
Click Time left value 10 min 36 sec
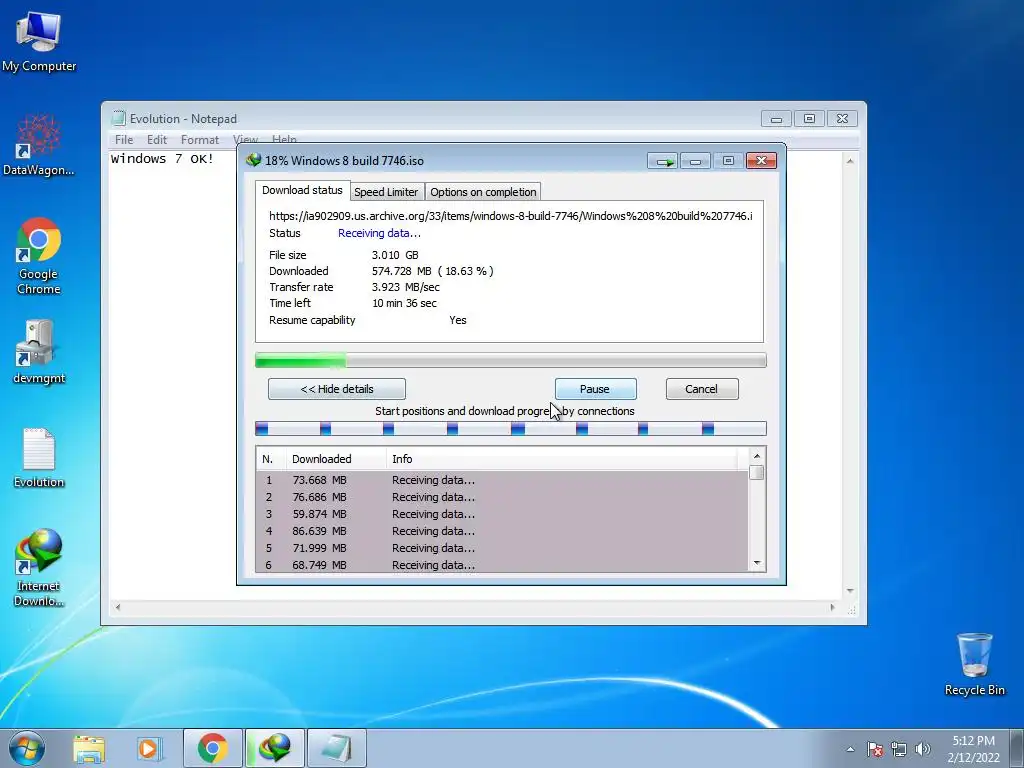(x=404, y=303)
